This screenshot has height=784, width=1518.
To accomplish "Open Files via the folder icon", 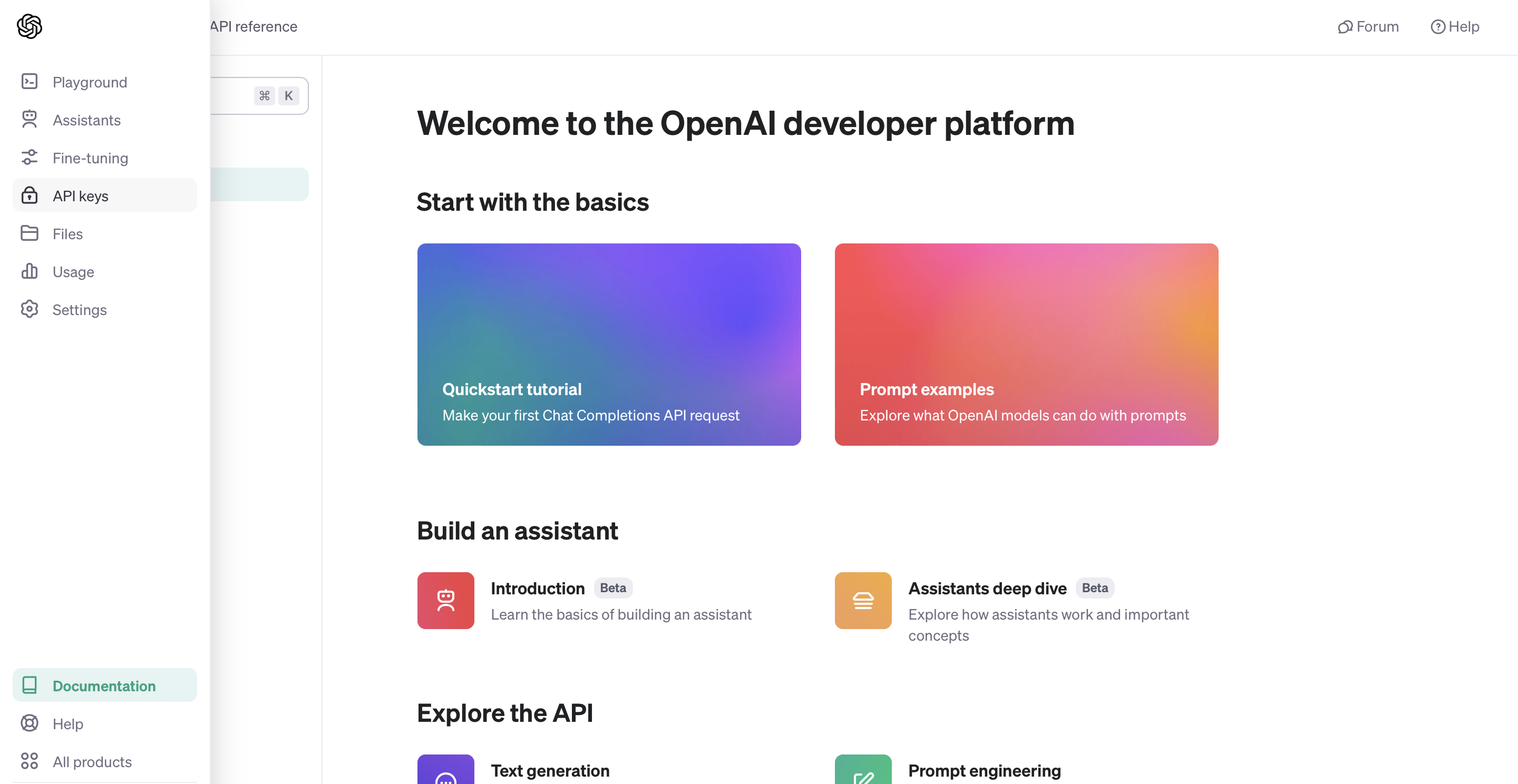I will click(30, 233).
